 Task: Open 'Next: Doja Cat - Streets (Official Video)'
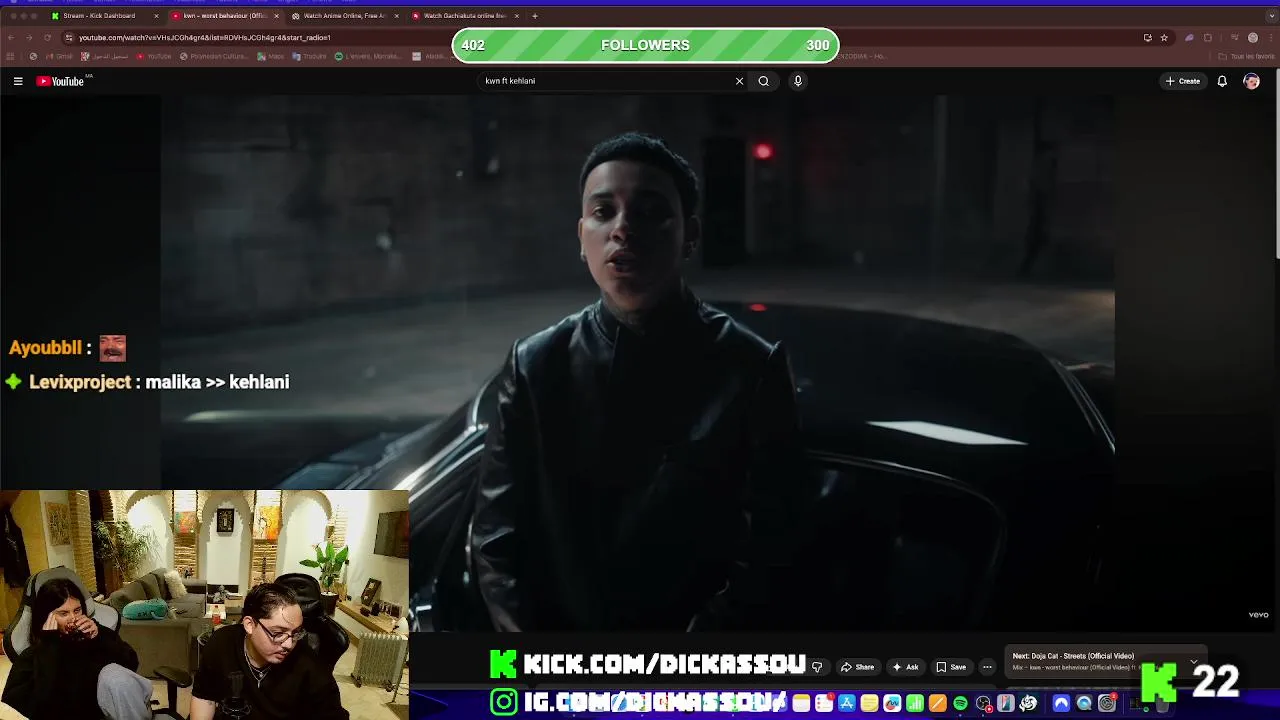(x=1073, y=656)
